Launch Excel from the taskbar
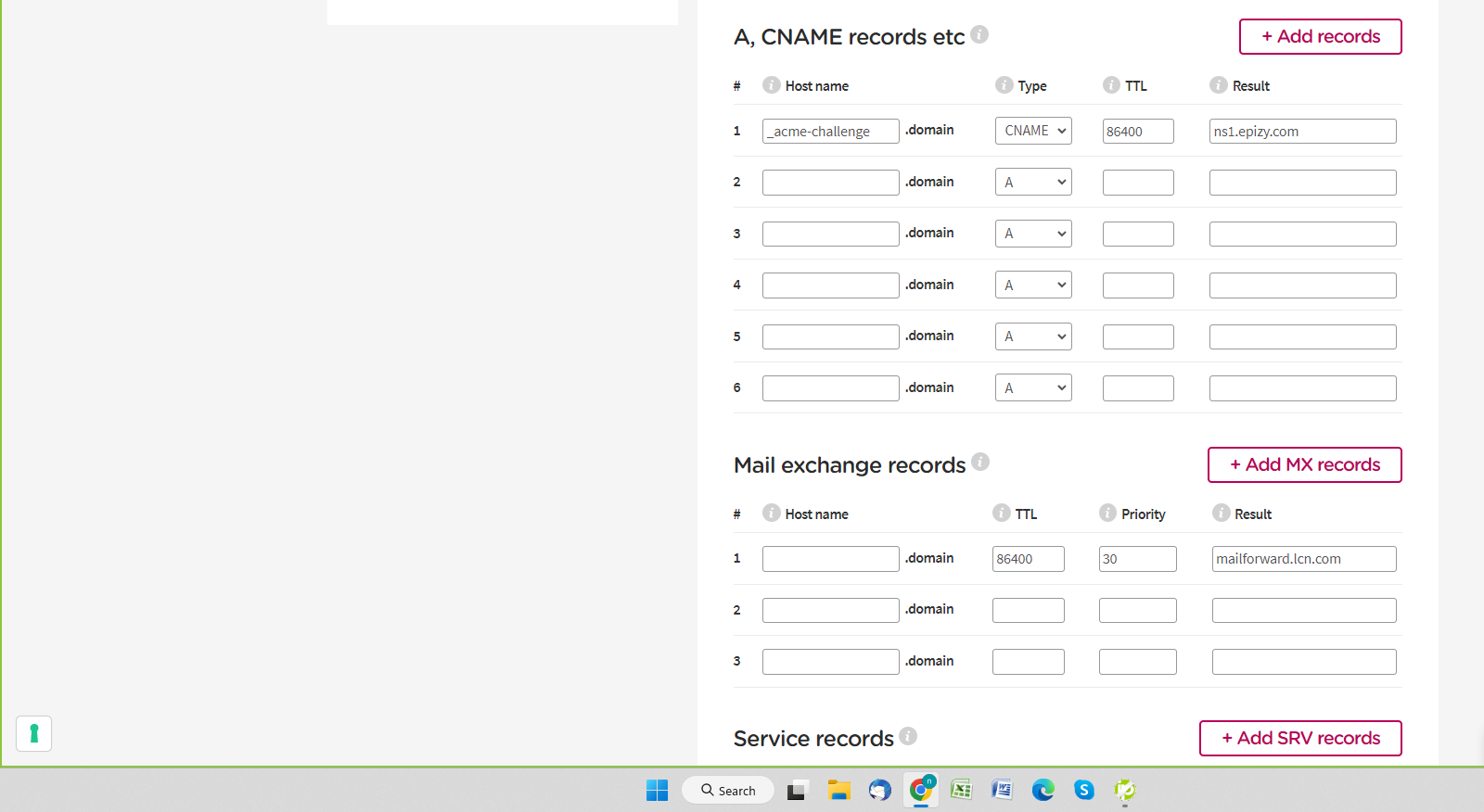This screenshot has height=812, width=1484. 962,790
